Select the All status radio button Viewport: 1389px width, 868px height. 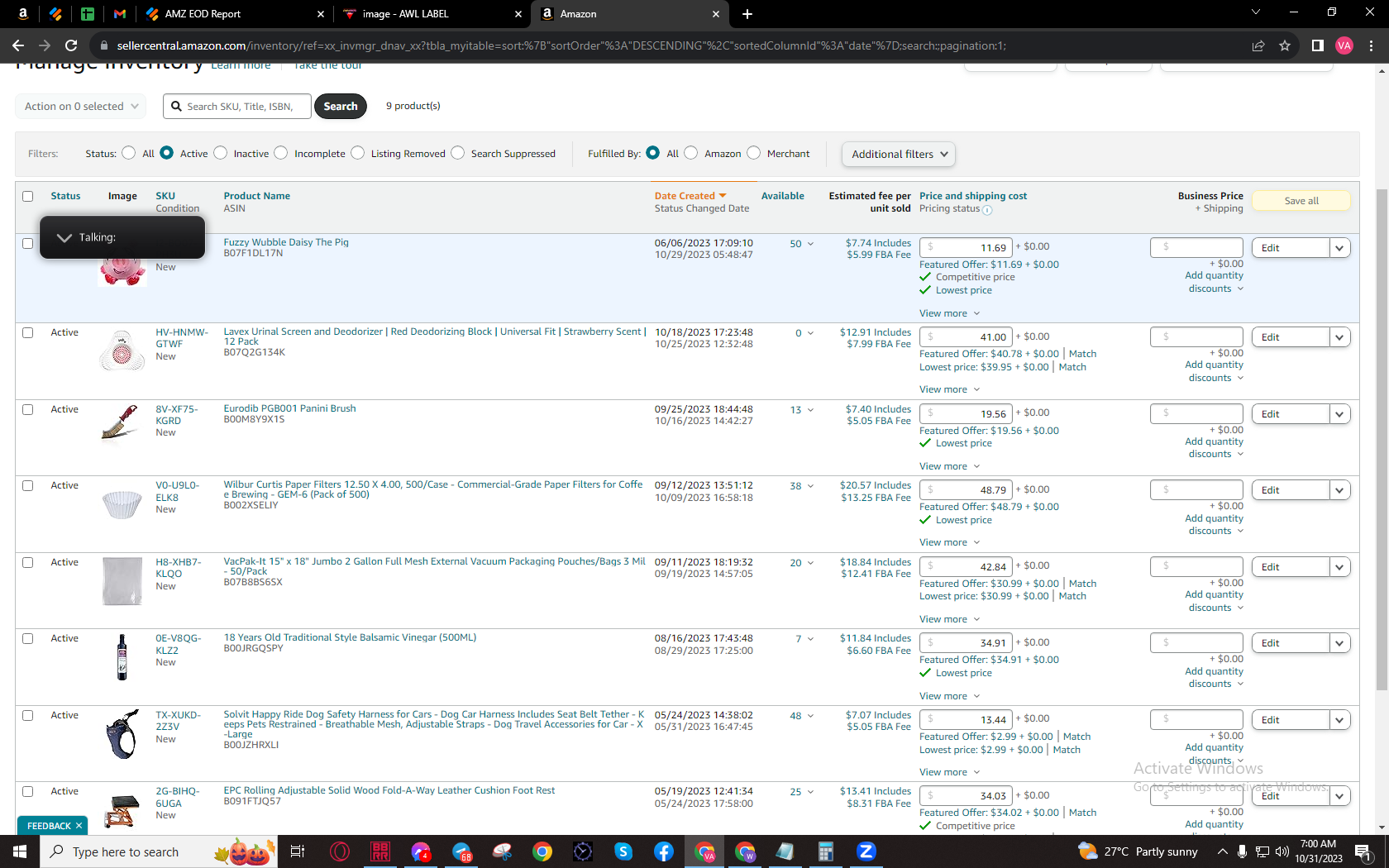(128, 153)
